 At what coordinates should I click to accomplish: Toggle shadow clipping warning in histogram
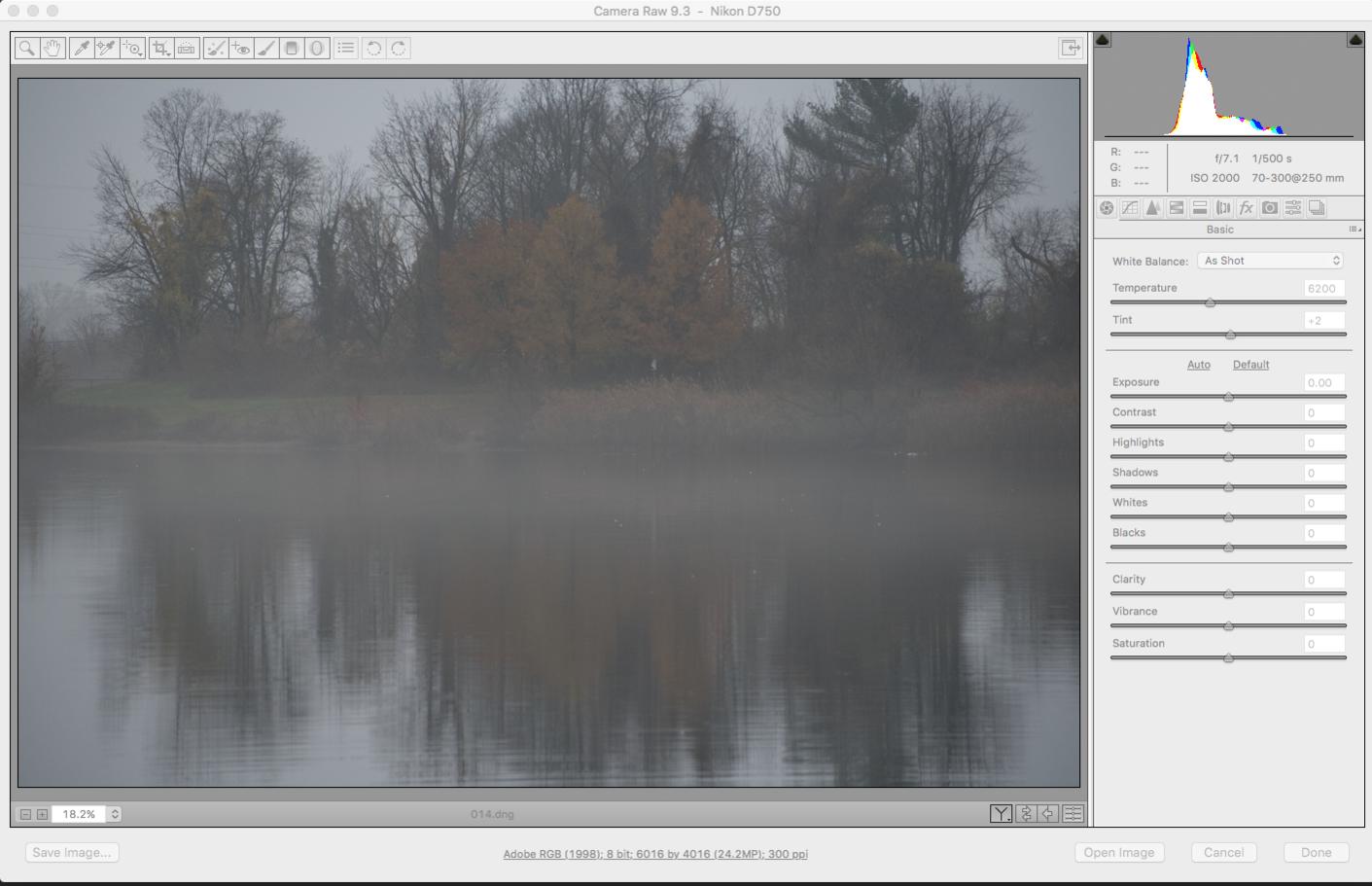[1103, 40]
